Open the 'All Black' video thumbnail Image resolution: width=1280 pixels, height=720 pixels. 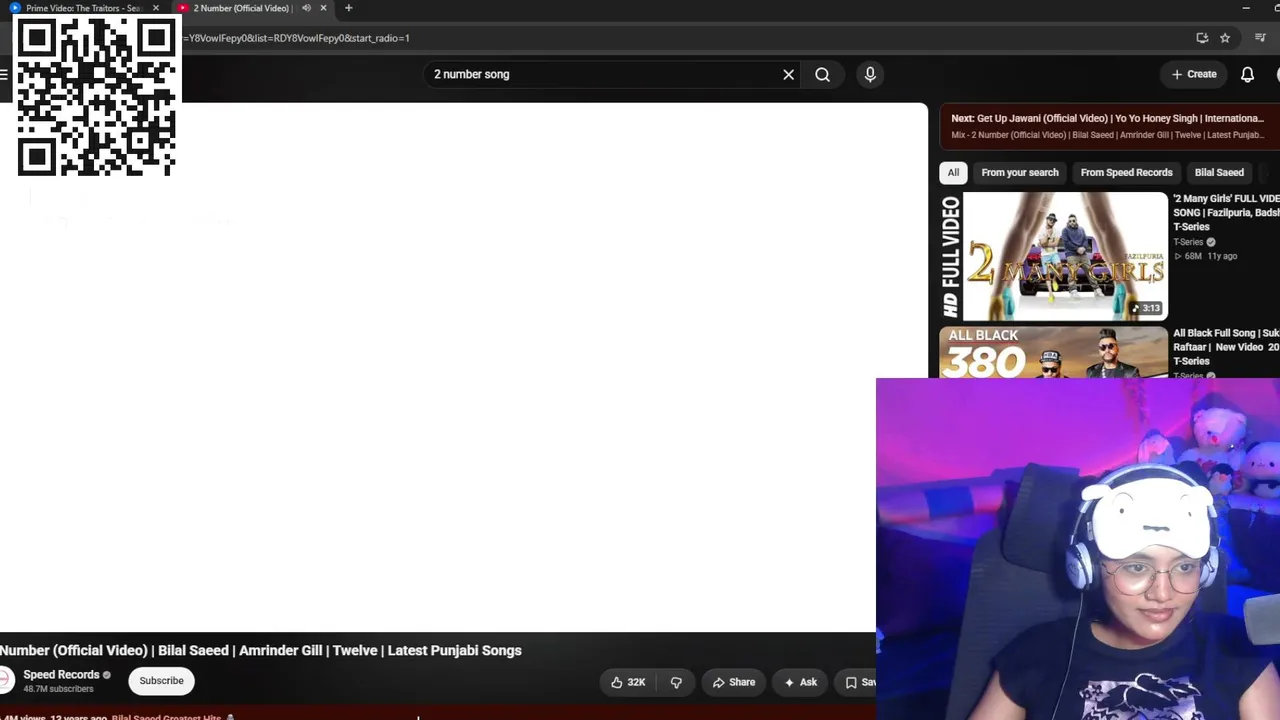coord(1053,352)
